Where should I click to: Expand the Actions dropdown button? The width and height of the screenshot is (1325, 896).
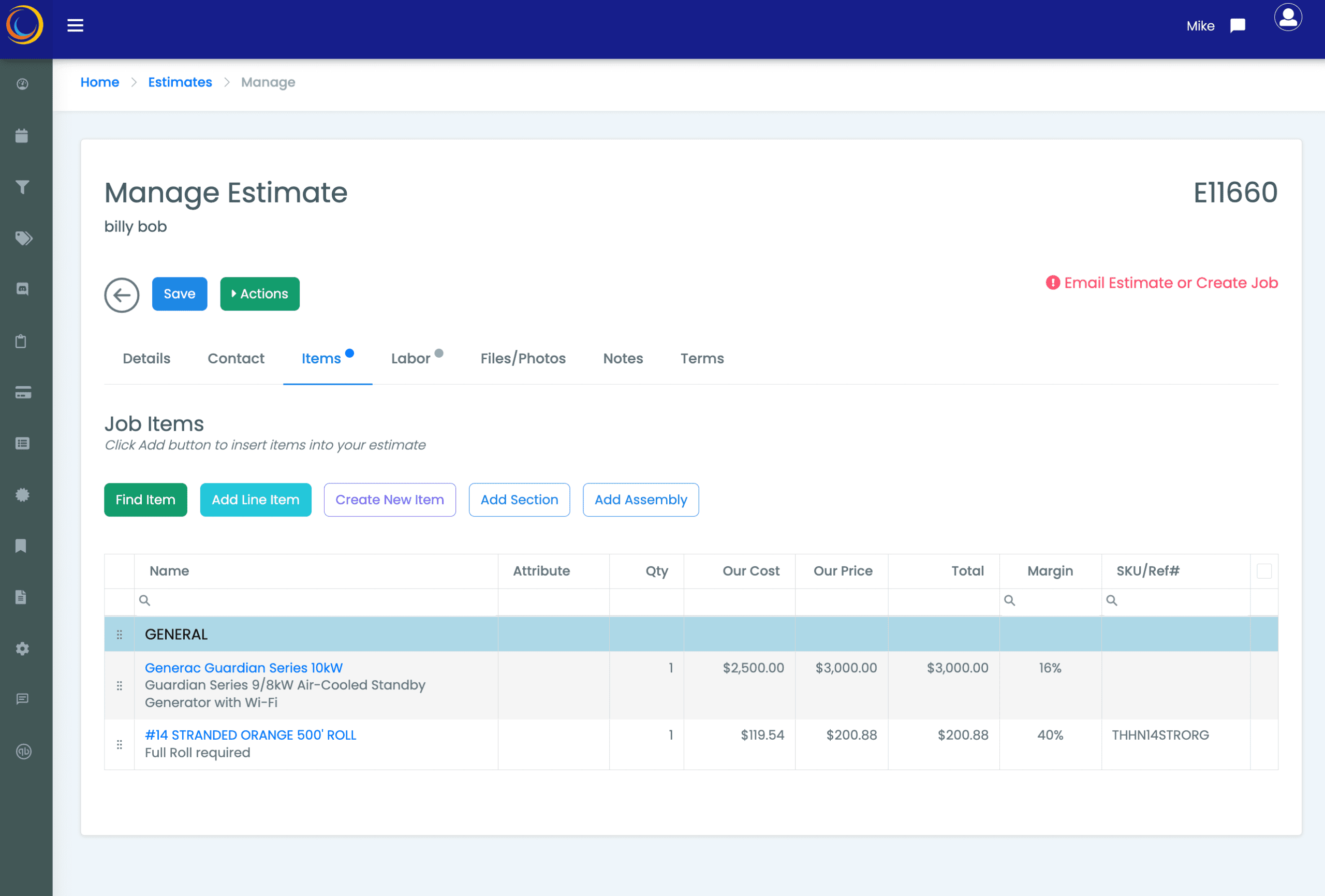click(259, 293)
